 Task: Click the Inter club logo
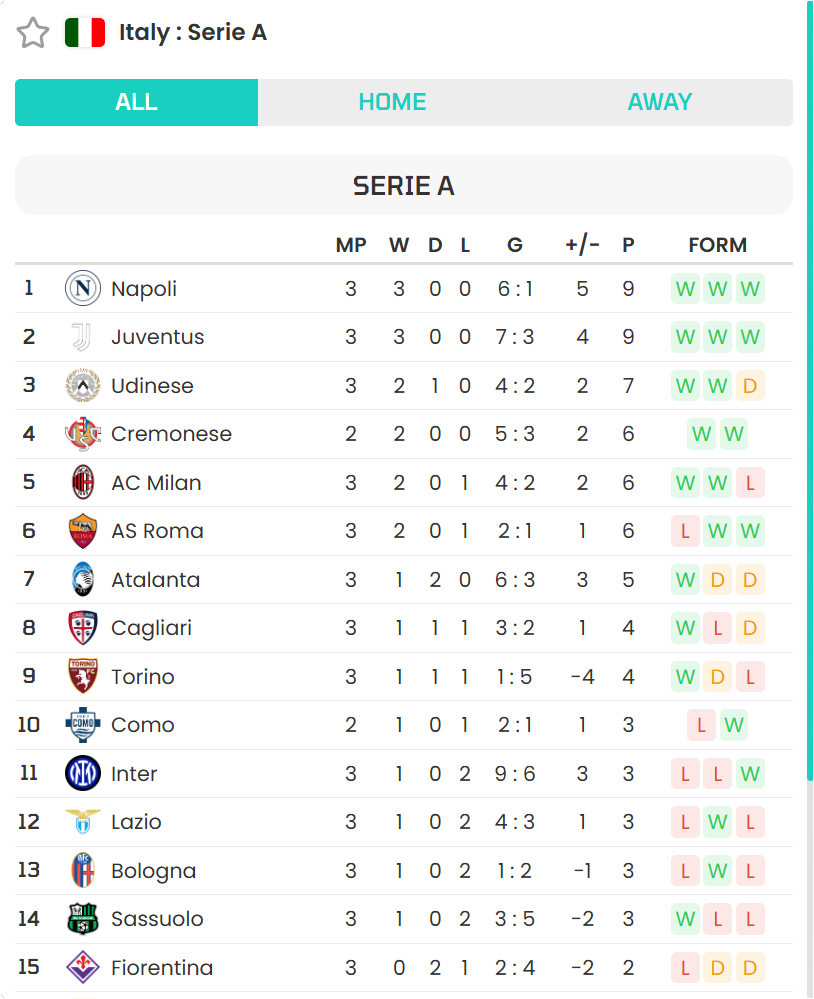point(83,773)
